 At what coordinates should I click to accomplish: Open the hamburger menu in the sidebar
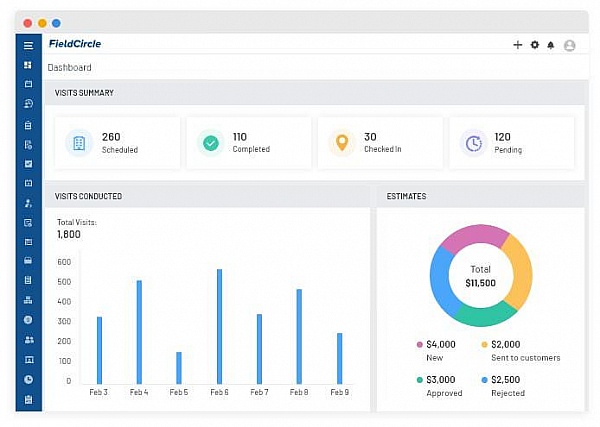[28, 46]
